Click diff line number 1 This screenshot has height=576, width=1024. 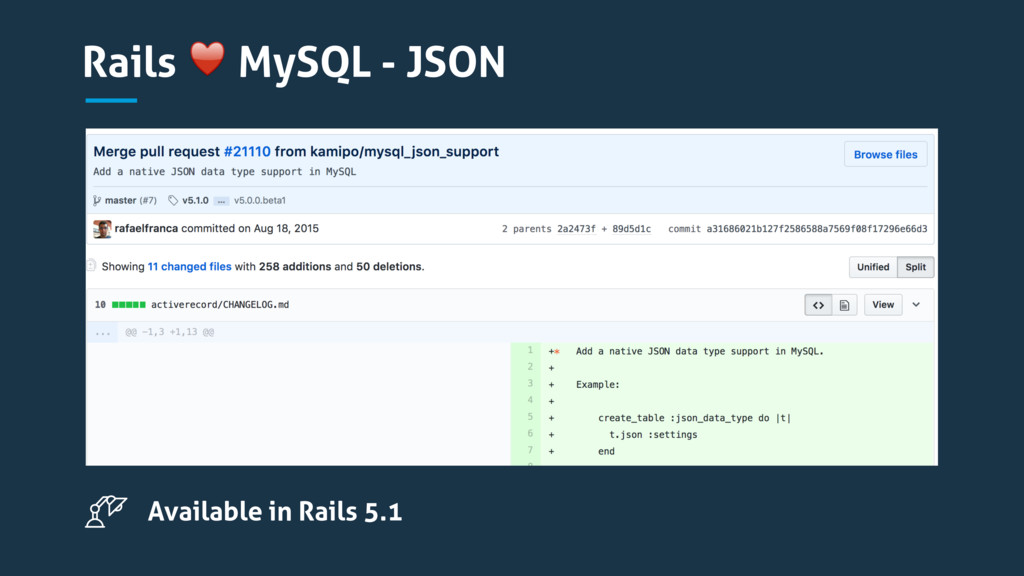[530, 351]
